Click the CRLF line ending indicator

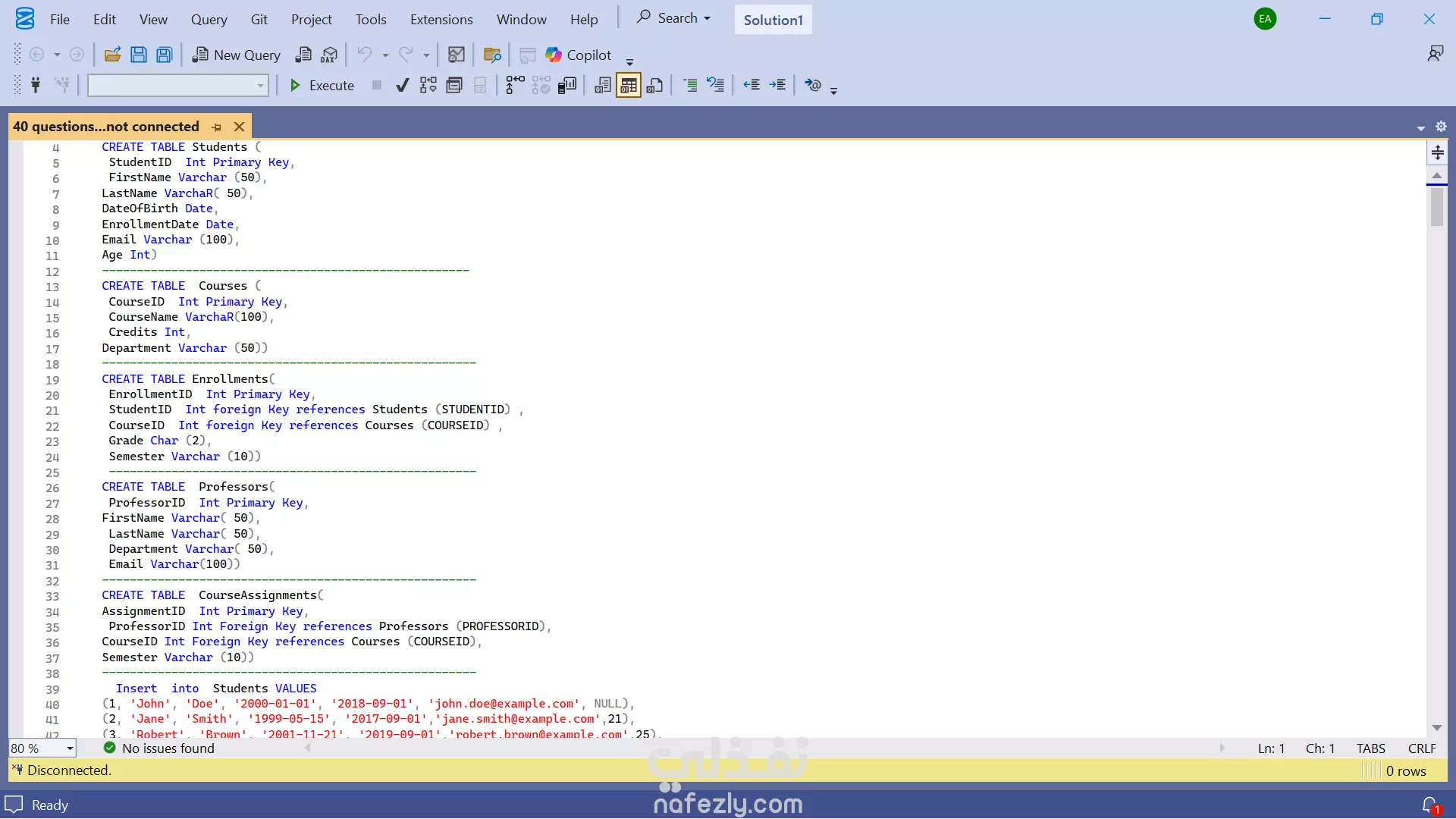1422,748
